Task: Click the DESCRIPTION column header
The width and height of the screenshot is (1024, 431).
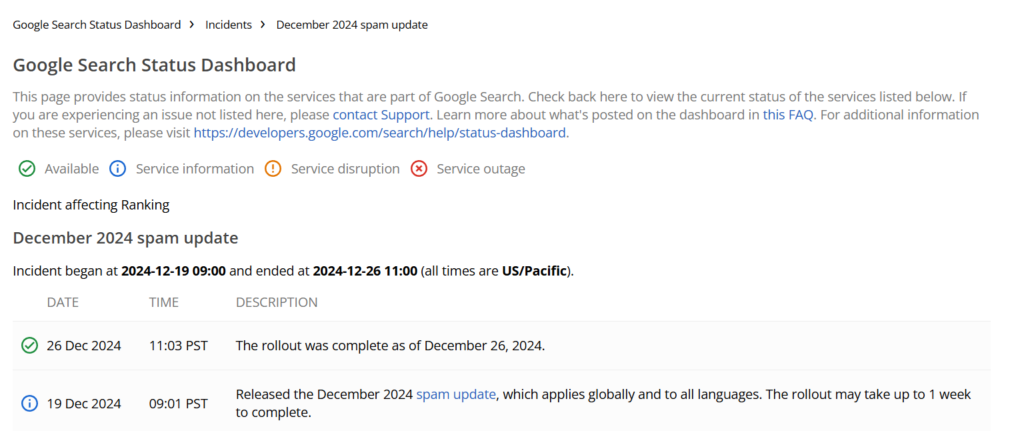Action: click(277, 302)
